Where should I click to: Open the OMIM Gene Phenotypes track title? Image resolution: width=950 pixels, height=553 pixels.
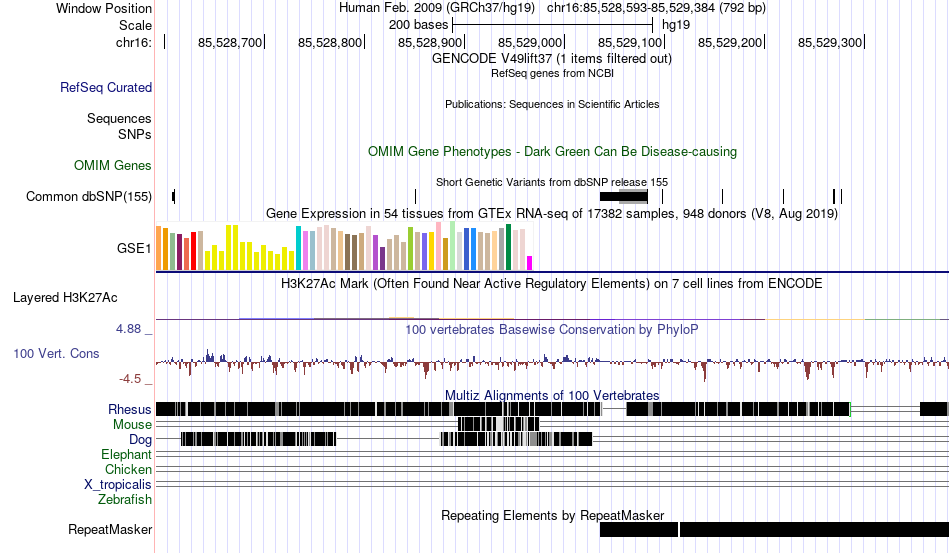(552, 151)
